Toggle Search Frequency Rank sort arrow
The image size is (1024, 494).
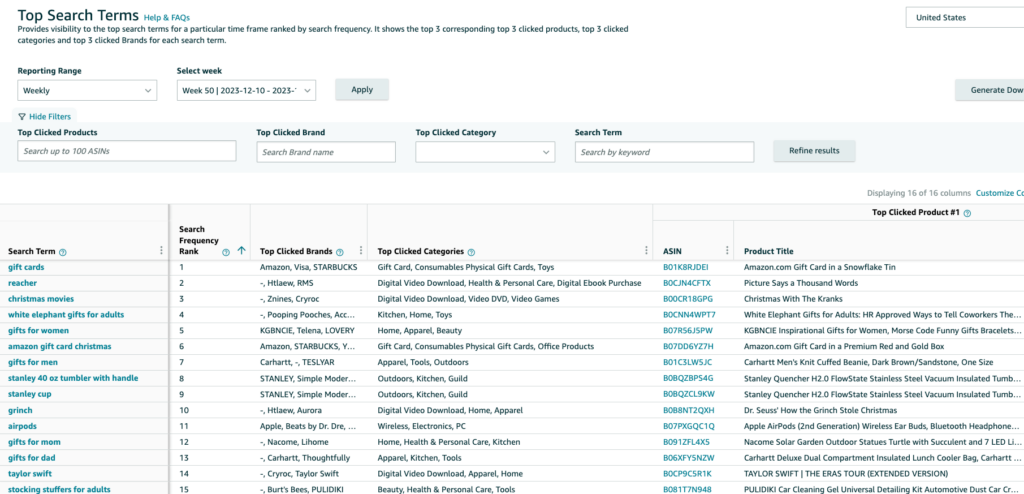[242, 251]
